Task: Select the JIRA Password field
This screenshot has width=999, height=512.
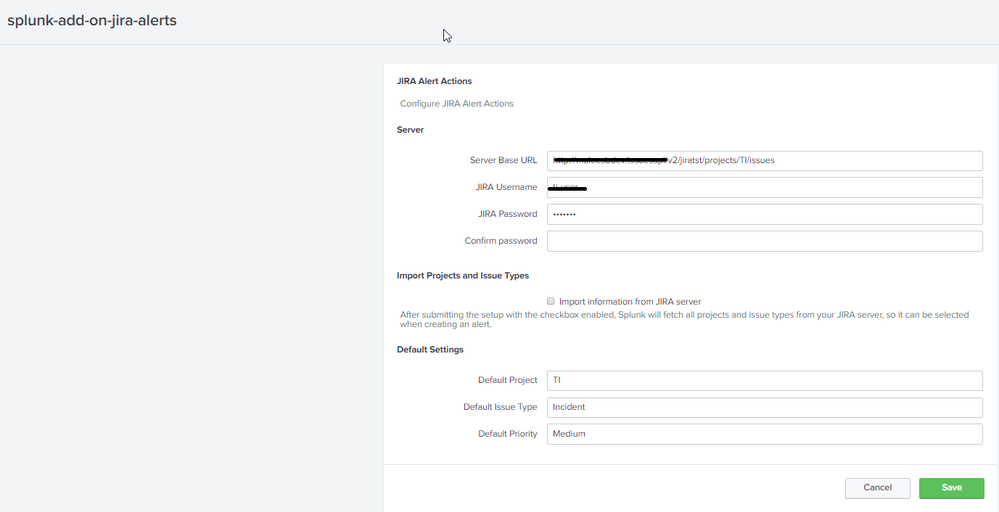Action: click(764, 214)
